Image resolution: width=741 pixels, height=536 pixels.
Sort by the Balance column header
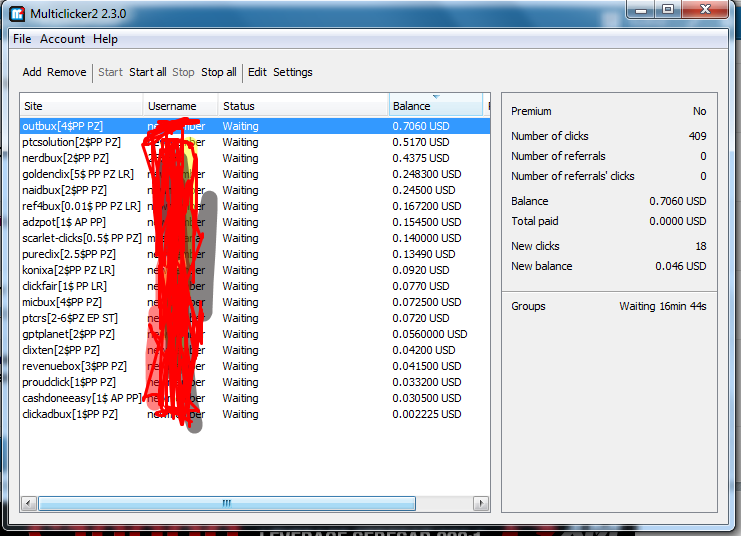click(436, 106)
